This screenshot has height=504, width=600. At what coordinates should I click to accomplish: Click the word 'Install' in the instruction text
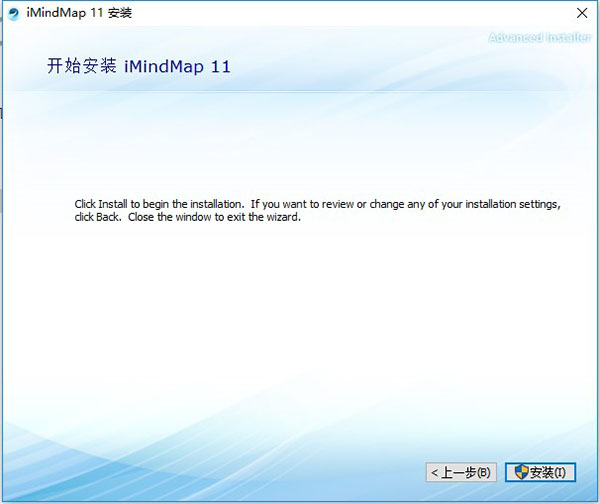click(112, 204)
